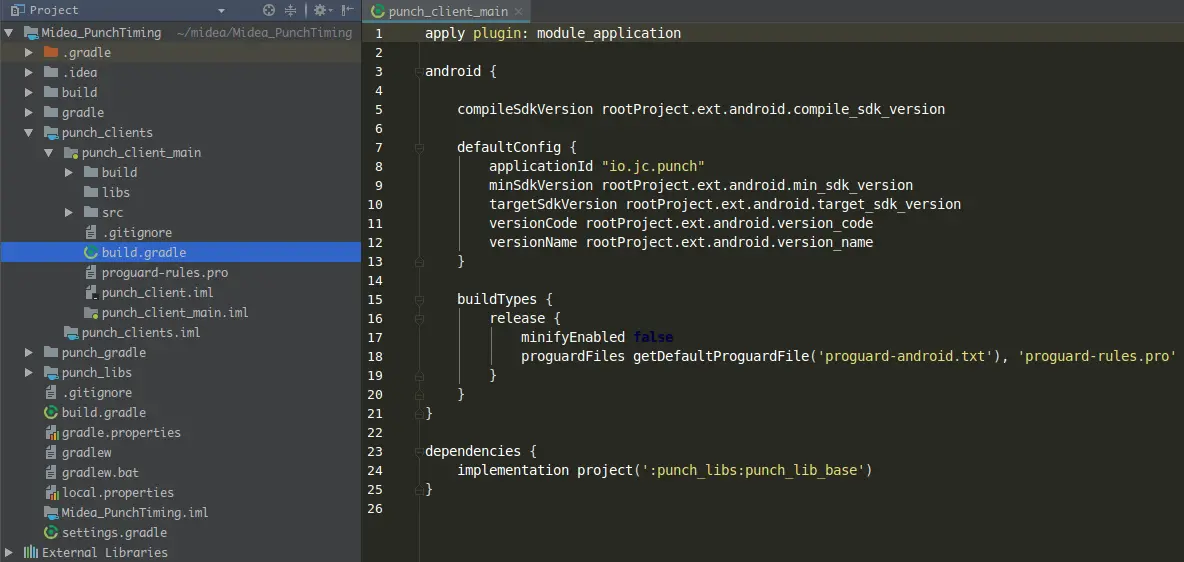Expand the root-level build folder arrow
This screenshot has width=1184, height=562.
click(x=28, y=92)
